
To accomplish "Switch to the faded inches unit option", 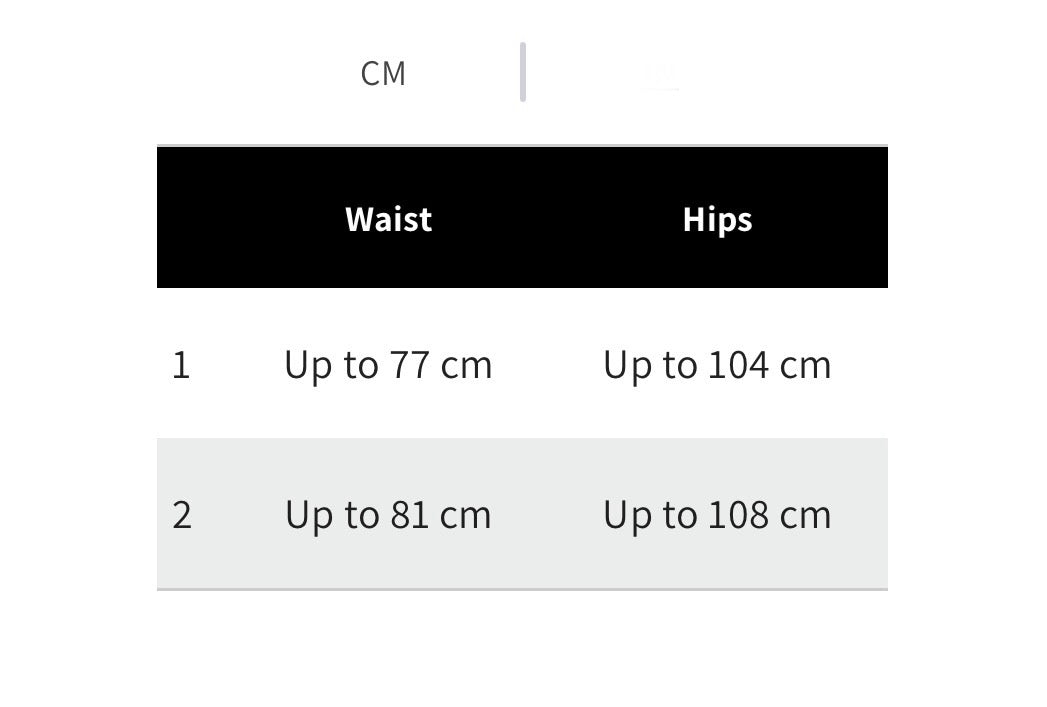I will (660, 73).
